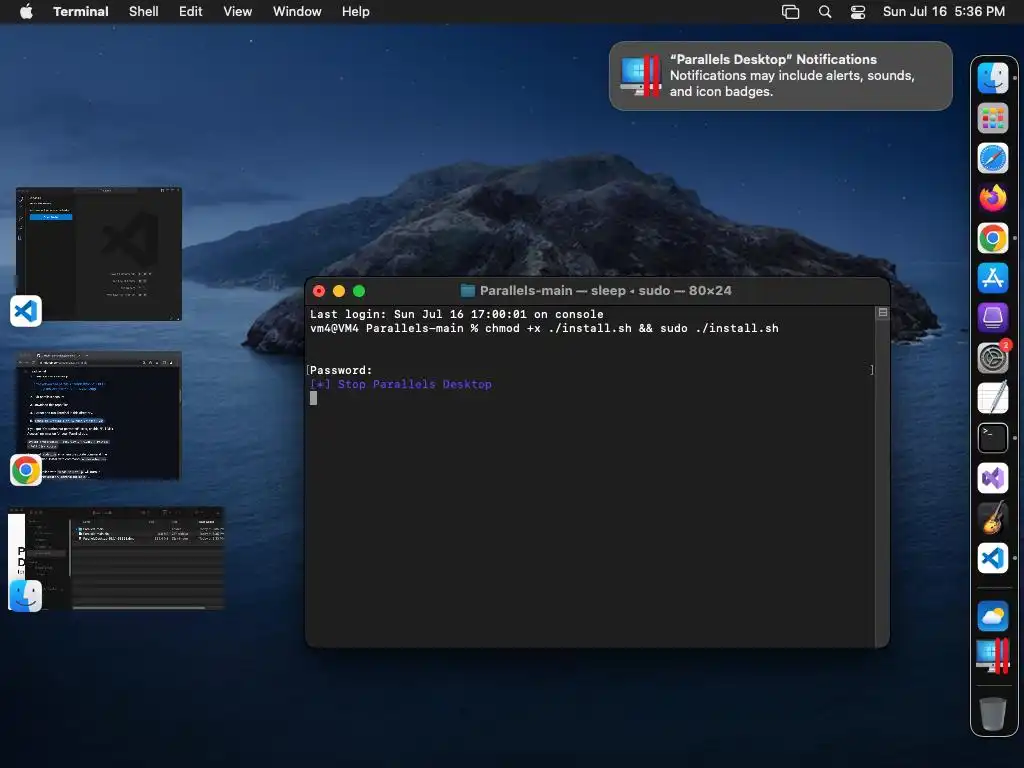The height and width of the screenshot is (768, 1024).
Task: Select the Finder Stage Manager thumbnail
Action: 116,558
